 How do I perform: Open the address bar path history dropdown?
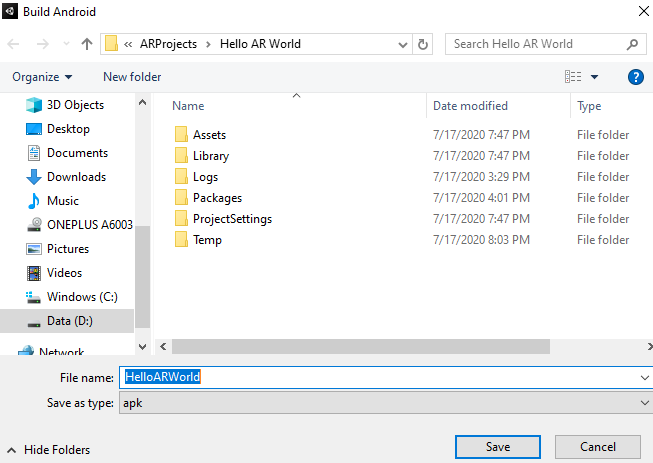(x=402, y=44)
